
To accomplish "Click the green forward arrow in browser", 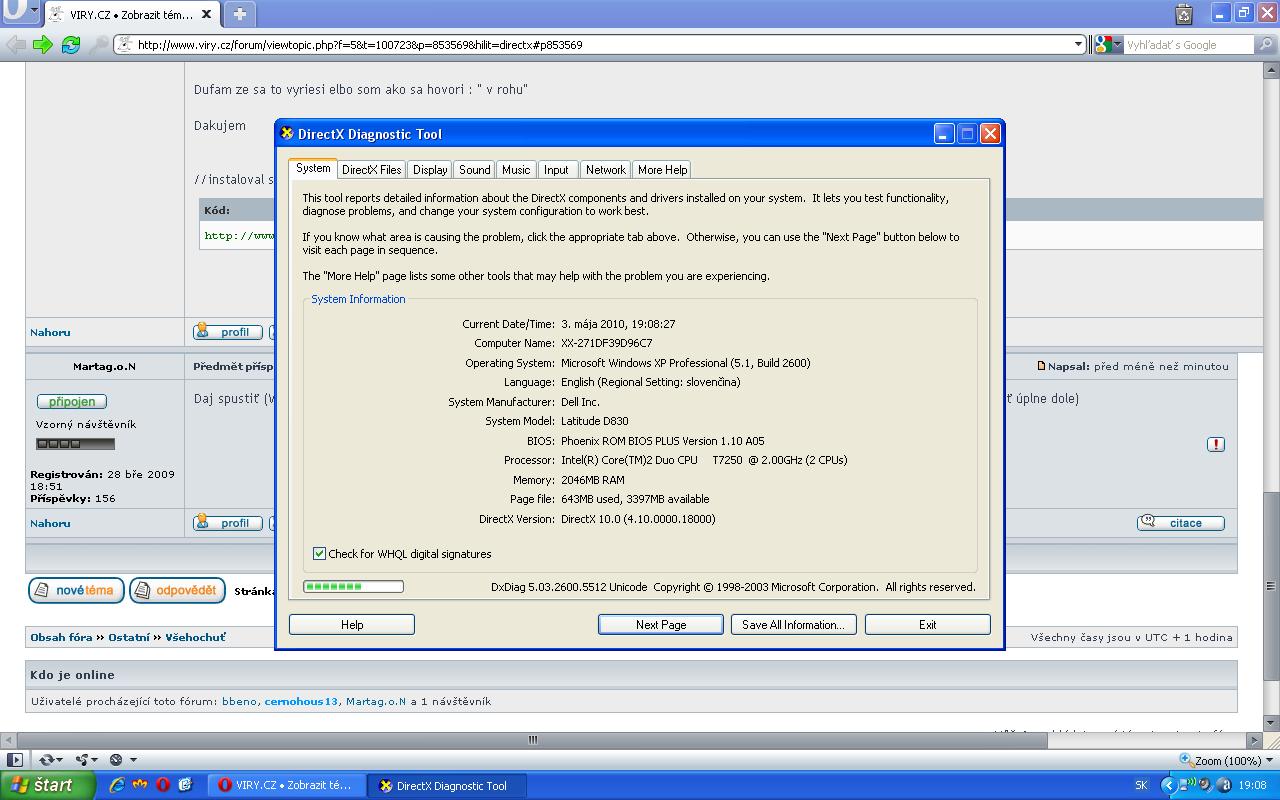I will pyautogui.click(x=42, y=44).
